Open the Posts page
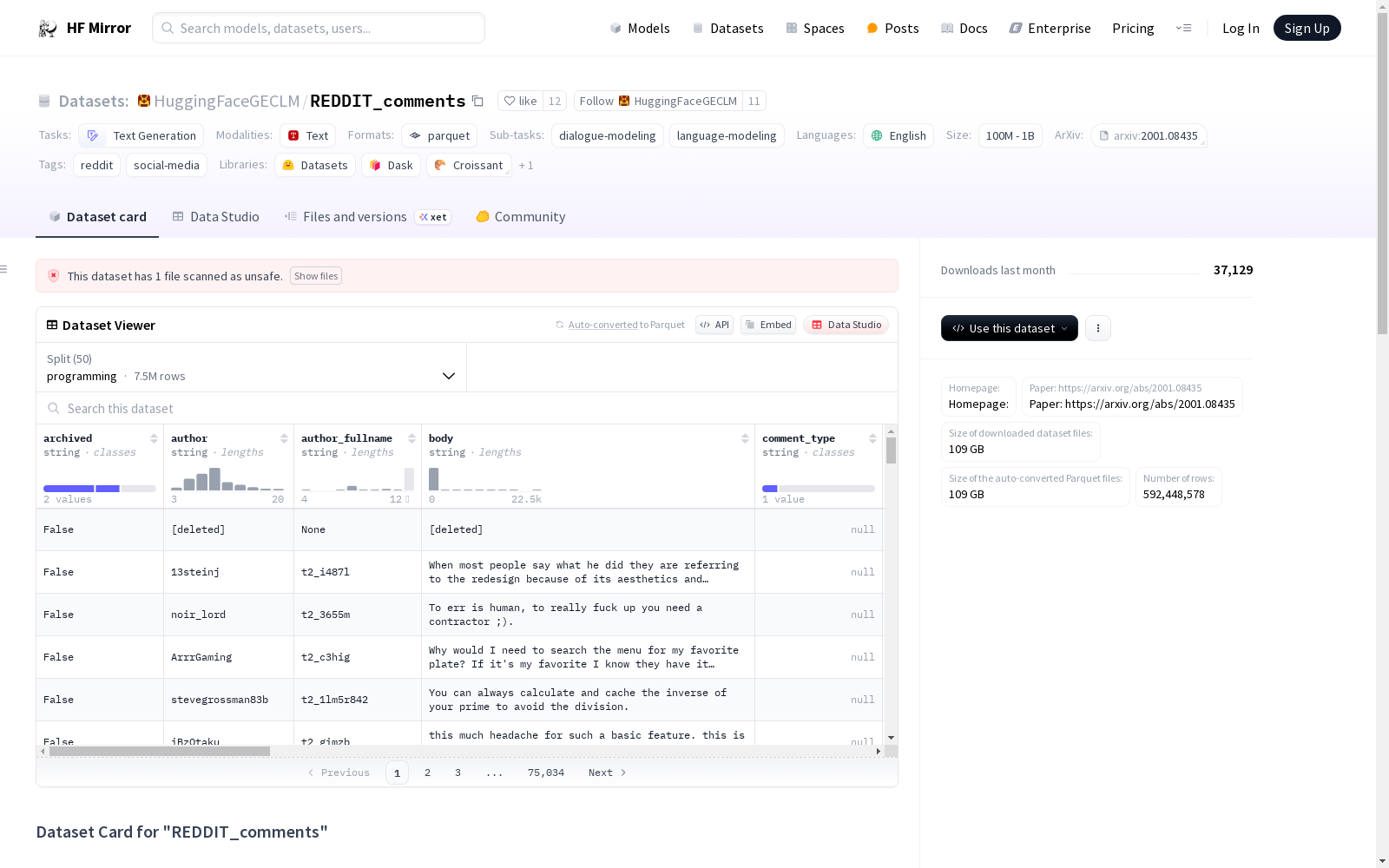Viewport: 1389px width, 868px height. (x=893, y=29)
